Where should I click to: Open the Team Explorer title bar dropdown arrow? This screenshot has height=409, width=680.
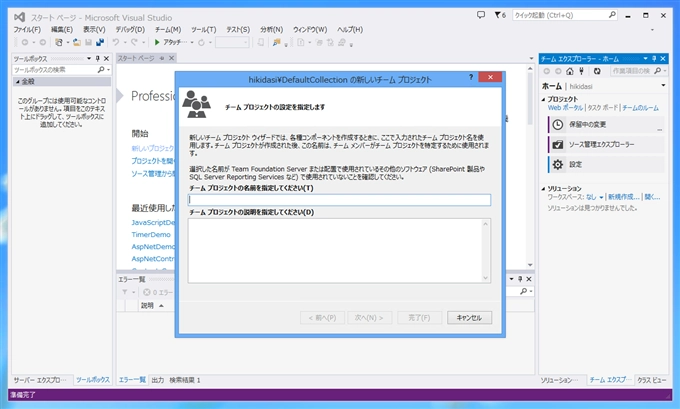click(x=645, y=58)
